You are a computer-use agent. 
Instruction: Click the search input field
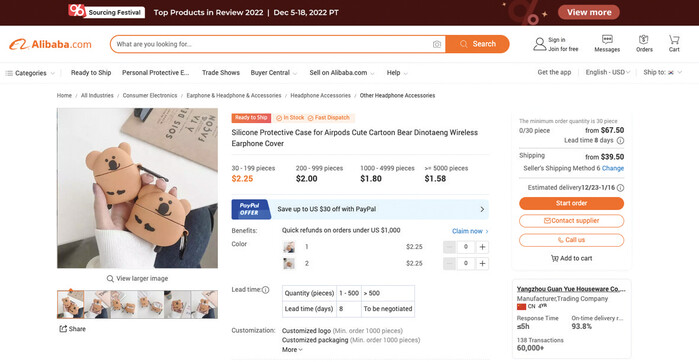[x=272, y=44]
